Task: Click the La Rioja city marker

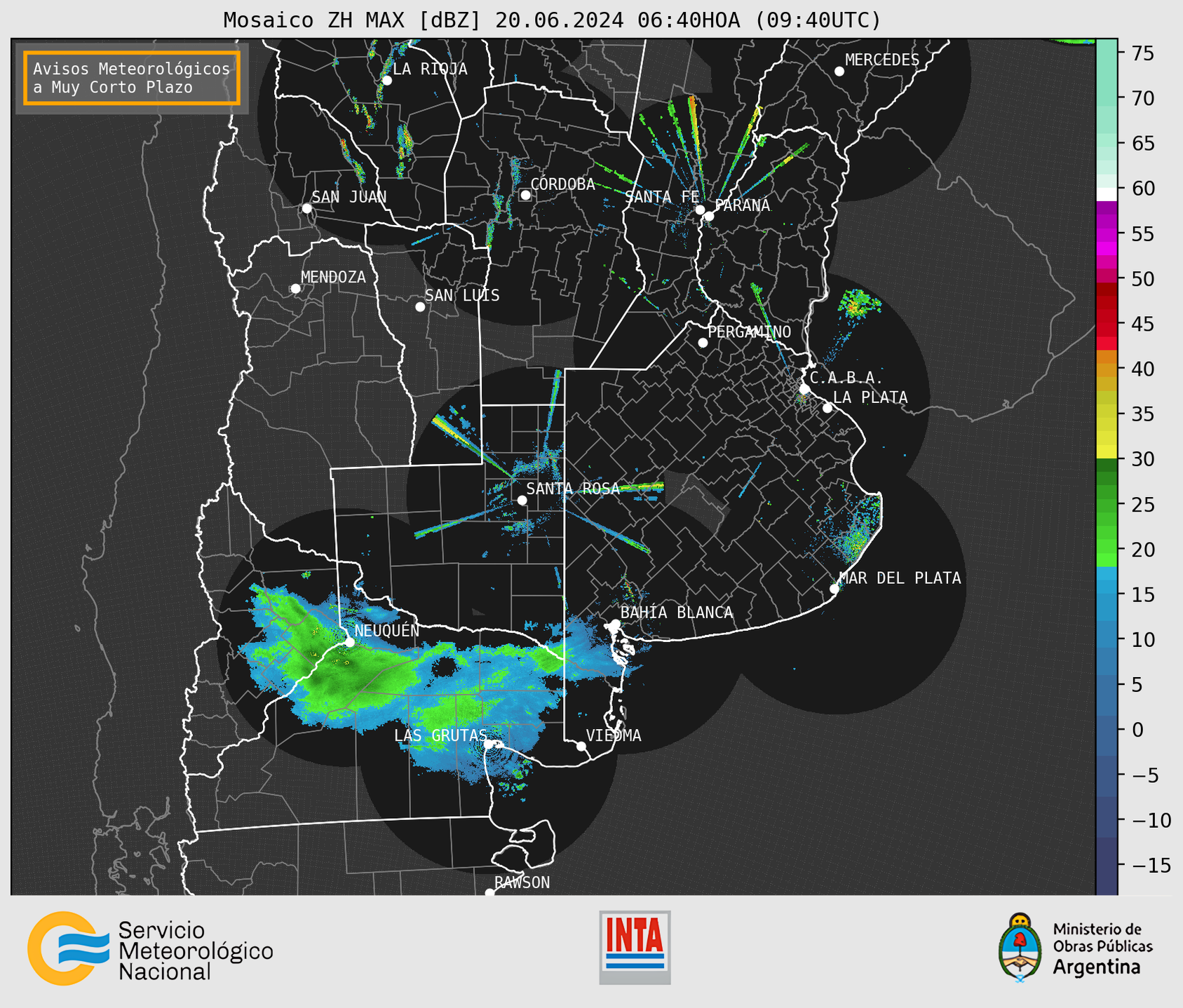Action: click(386, 81)
